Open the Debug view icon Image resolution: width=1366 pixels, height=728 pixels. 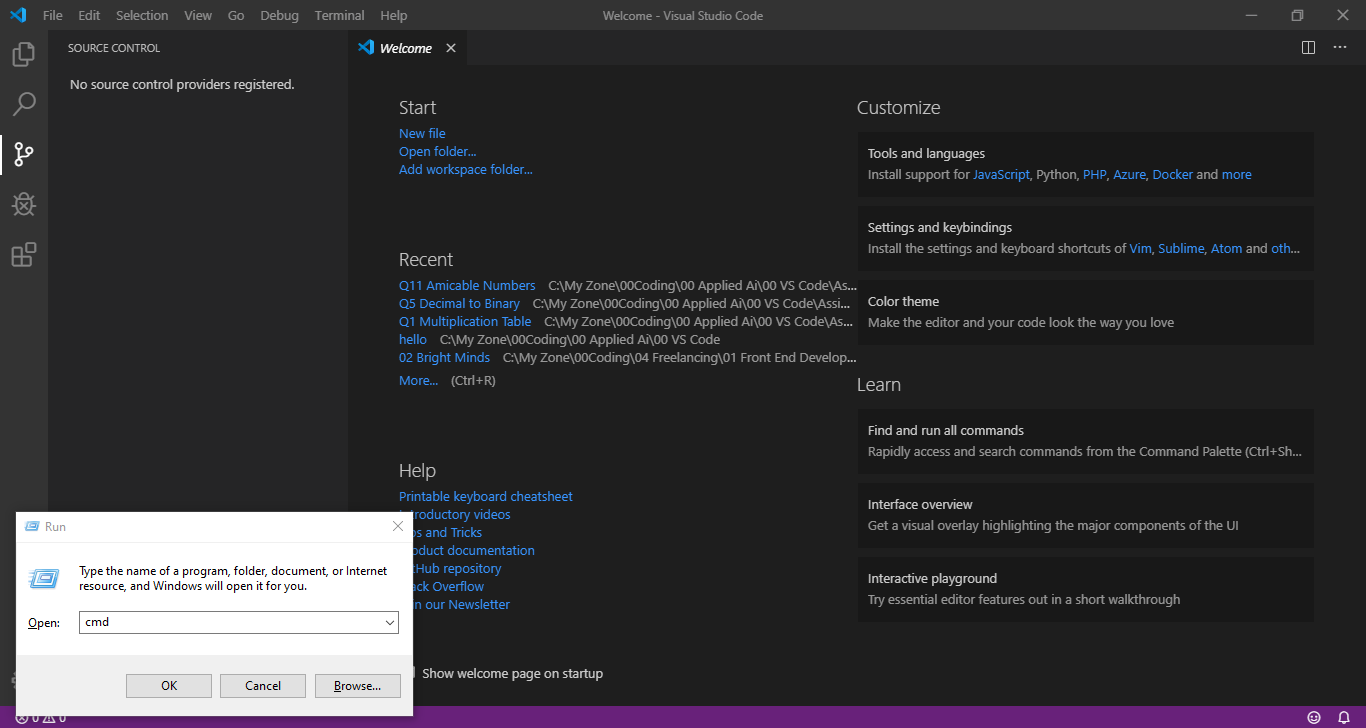pyautogui.click(x=24, y=204)
